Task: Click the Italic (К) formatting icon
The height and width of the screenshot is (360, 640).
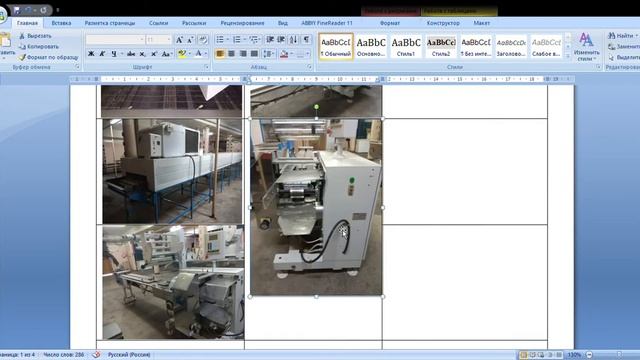Action: tap(102, 53)
